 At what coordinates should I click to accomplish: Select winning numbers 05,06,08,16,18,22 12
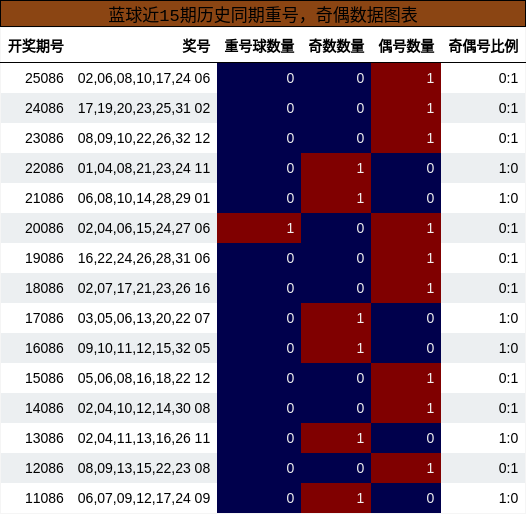pyautogui.click(x=144, y=378)
